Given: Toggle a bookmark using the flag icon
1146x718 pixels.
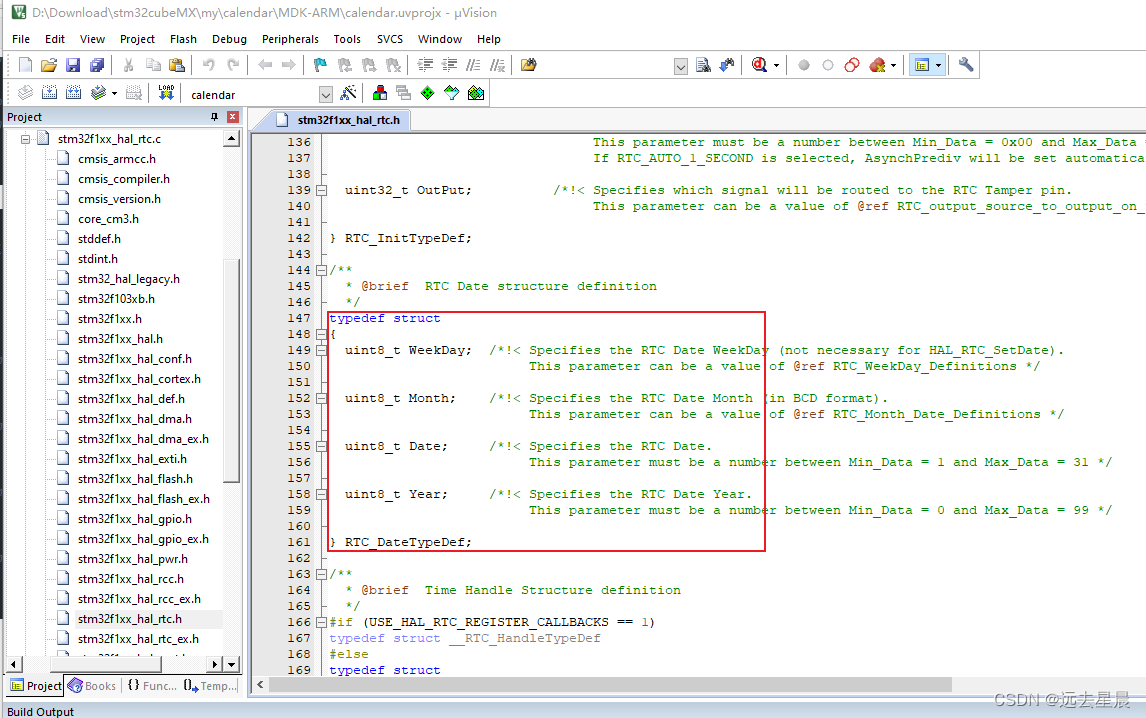Looking at the screenshot, I should [x=319, y=64].
